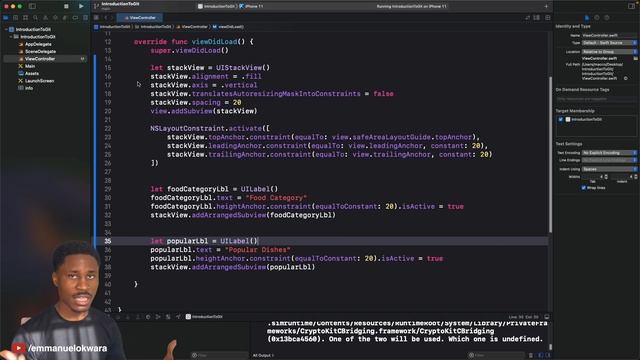
Task: Open the Project navigator folder icon
Action: (6, 18)
